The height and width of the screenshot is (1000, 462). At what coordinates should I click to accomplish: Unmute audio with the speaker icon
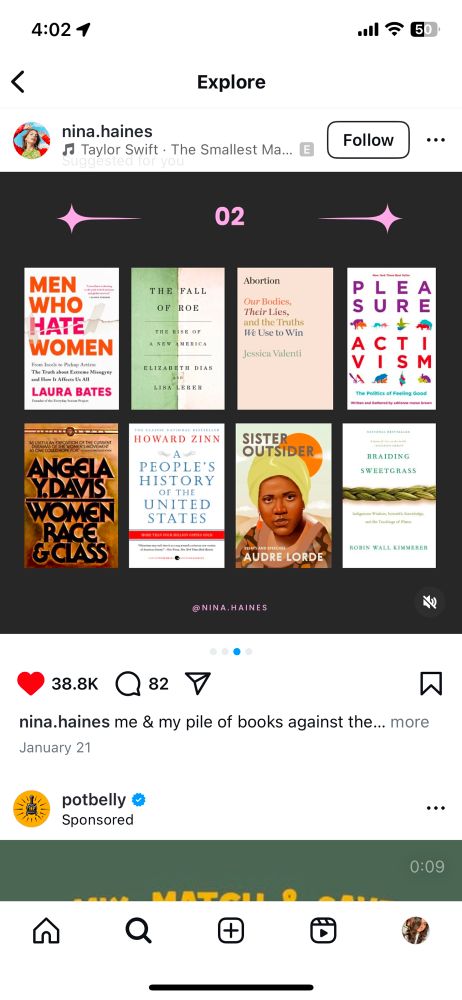point(429,602)
